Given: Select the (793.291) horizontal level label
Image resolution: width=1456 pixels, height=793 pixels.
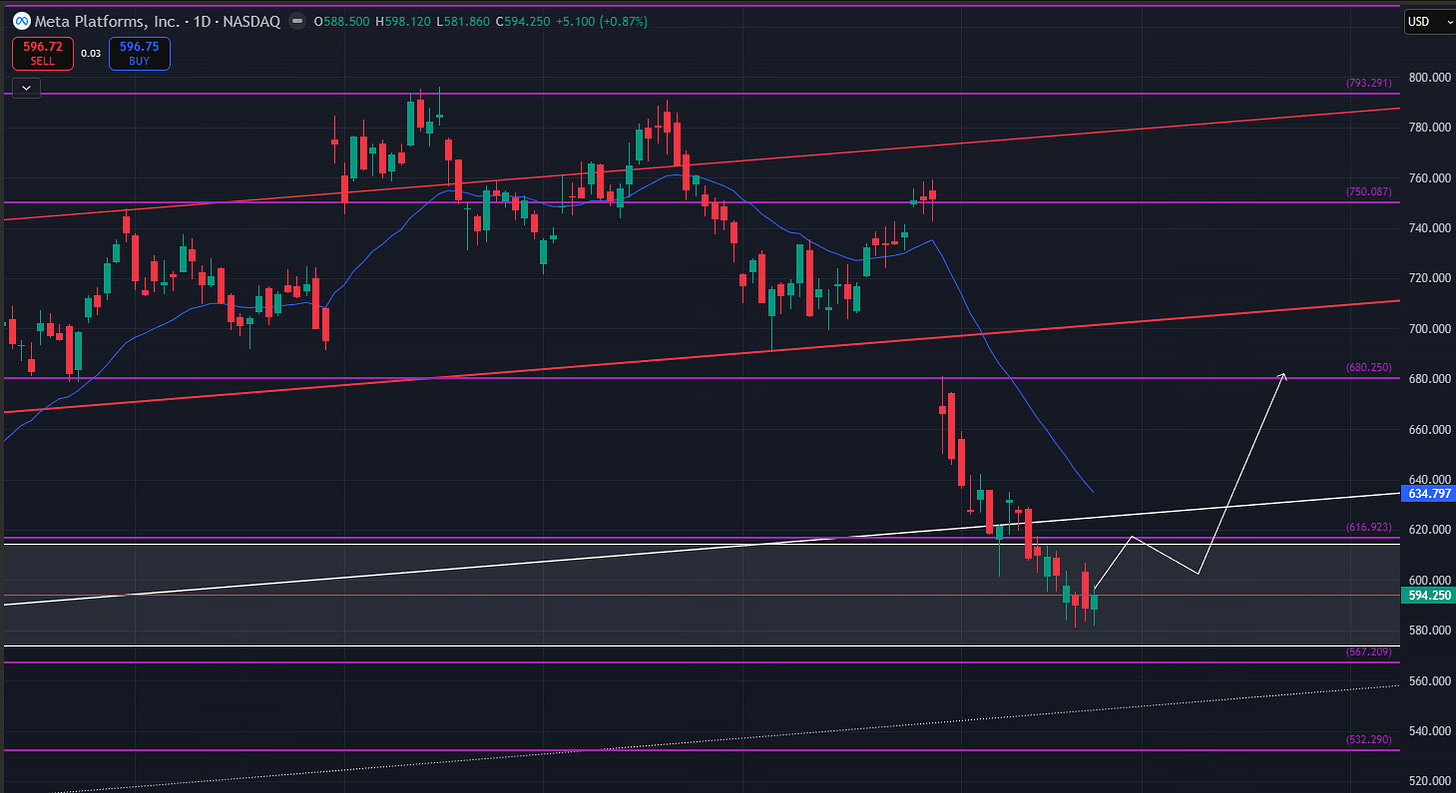Looking at the screenshot, I should point(1369,83).
